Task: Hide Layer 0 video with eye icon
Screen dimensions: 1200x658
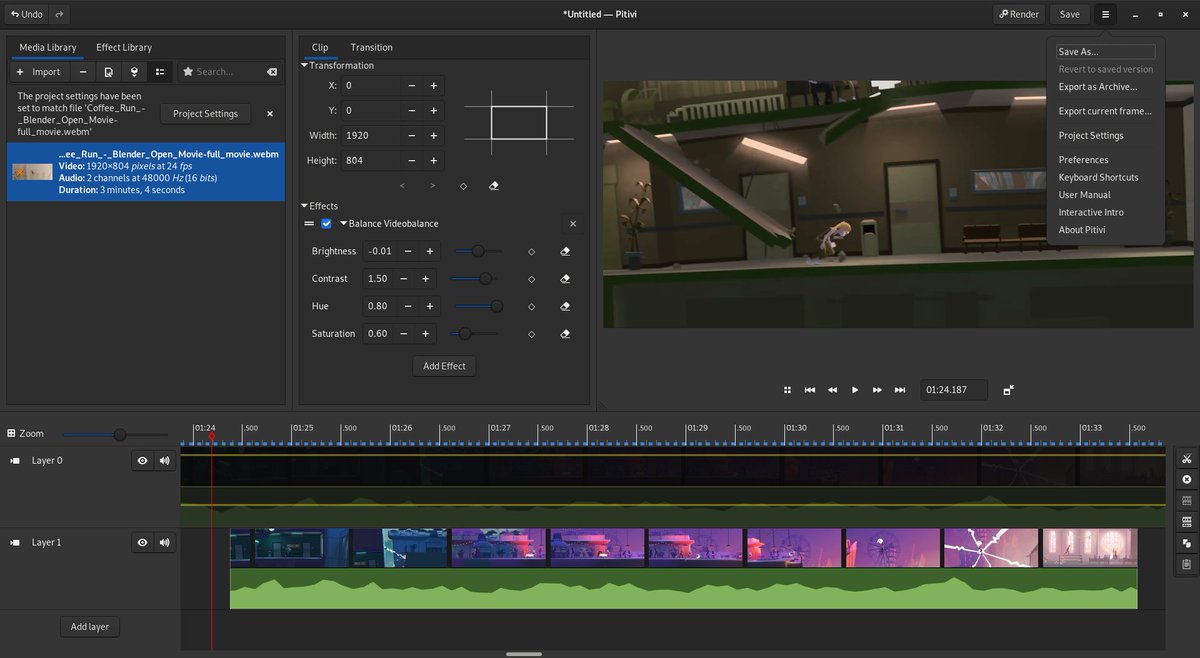Action: coord(143,461)
